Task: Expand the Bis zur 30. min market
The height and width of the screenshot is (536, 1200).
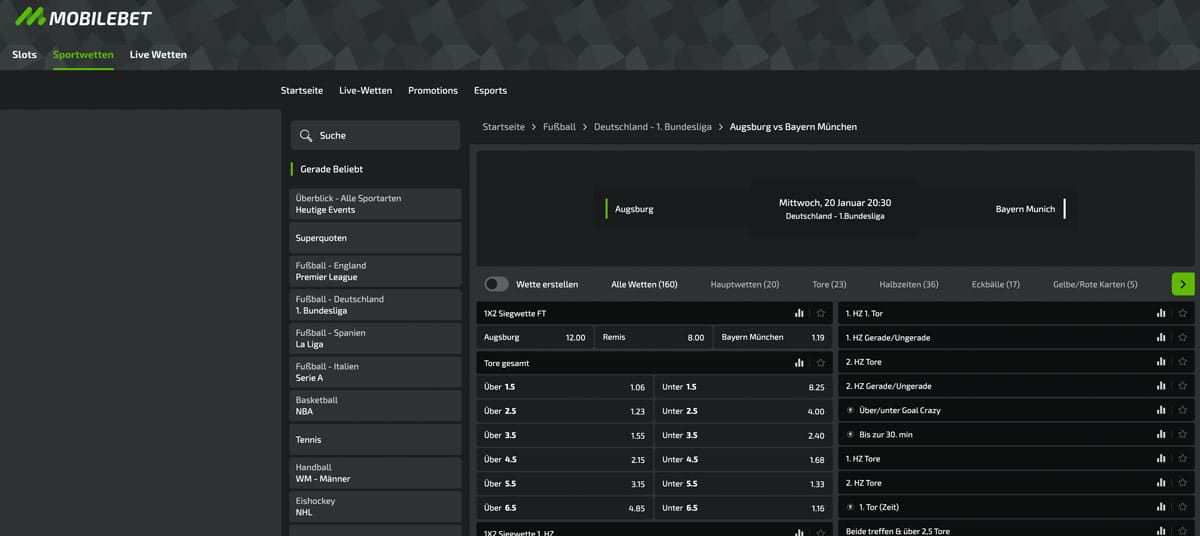Action: tap(1015, 434)
